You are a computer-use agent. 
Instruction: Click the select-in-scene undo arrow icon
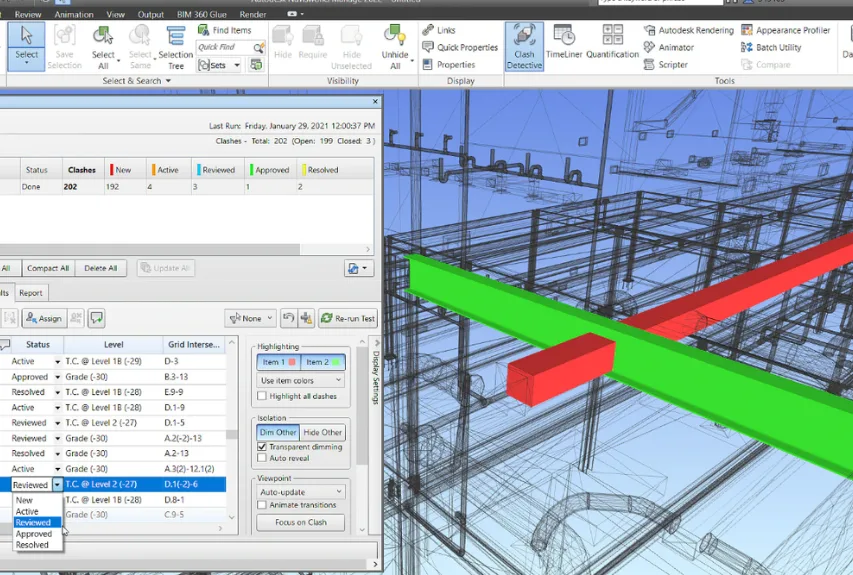pos(288,318)
